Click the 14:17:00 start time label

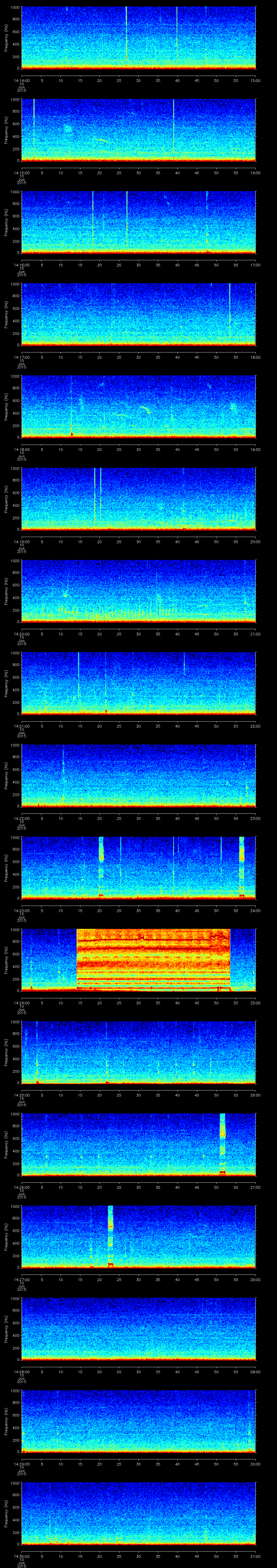pos(21,357)
